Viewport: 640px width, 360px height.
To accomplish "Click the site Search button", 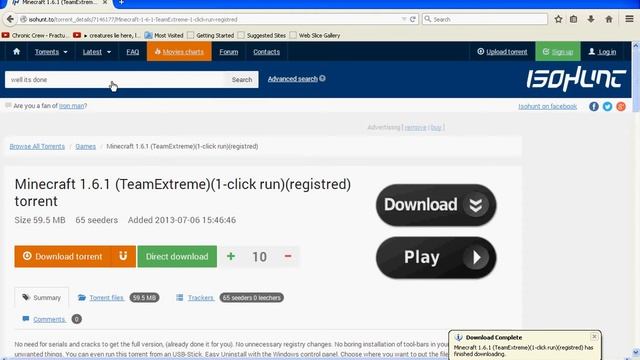I will click(x=242, y=80).
